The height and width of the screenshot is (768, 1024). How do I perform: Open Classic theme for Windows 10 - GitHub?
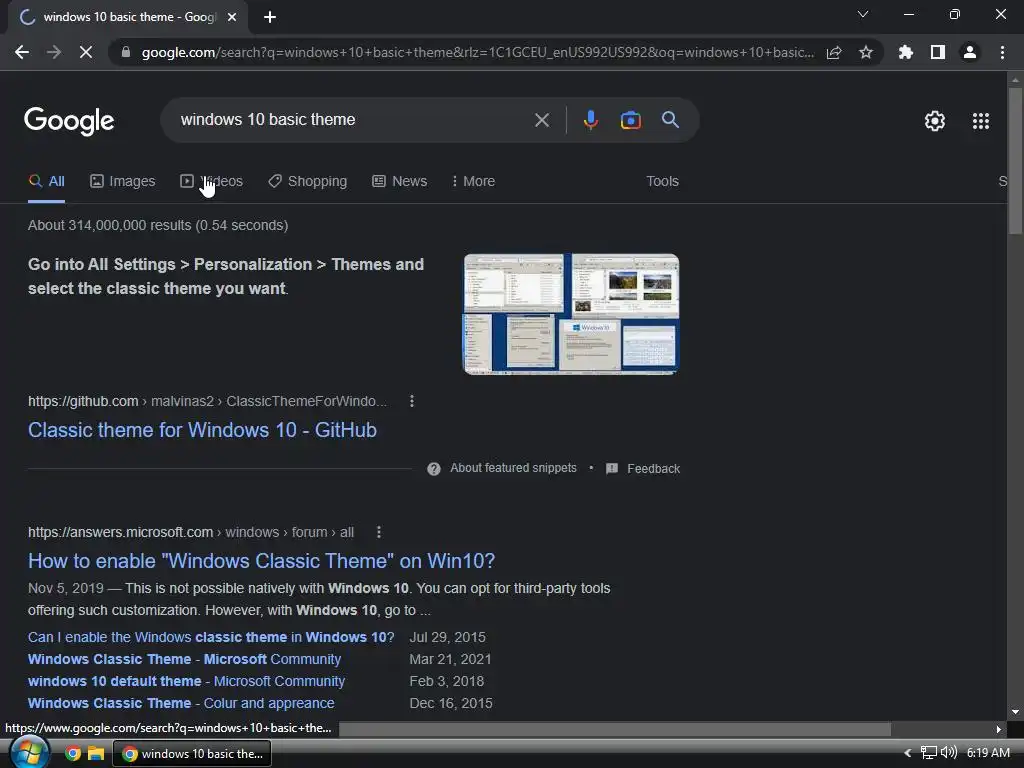pyautogui.click(x=202, y=430)
